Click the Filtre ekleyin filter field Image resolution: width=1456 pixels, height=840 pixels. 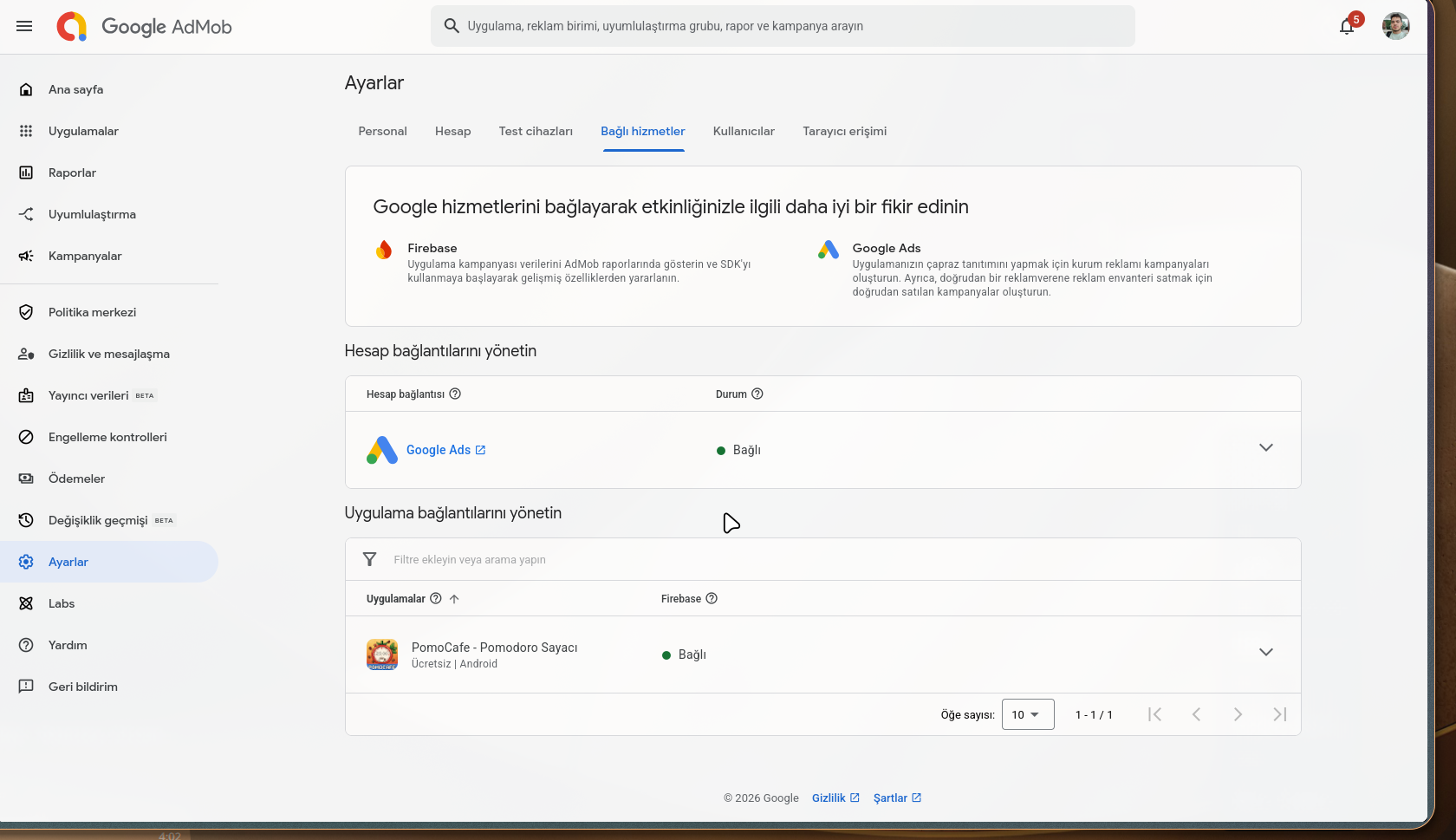[822, 559]
